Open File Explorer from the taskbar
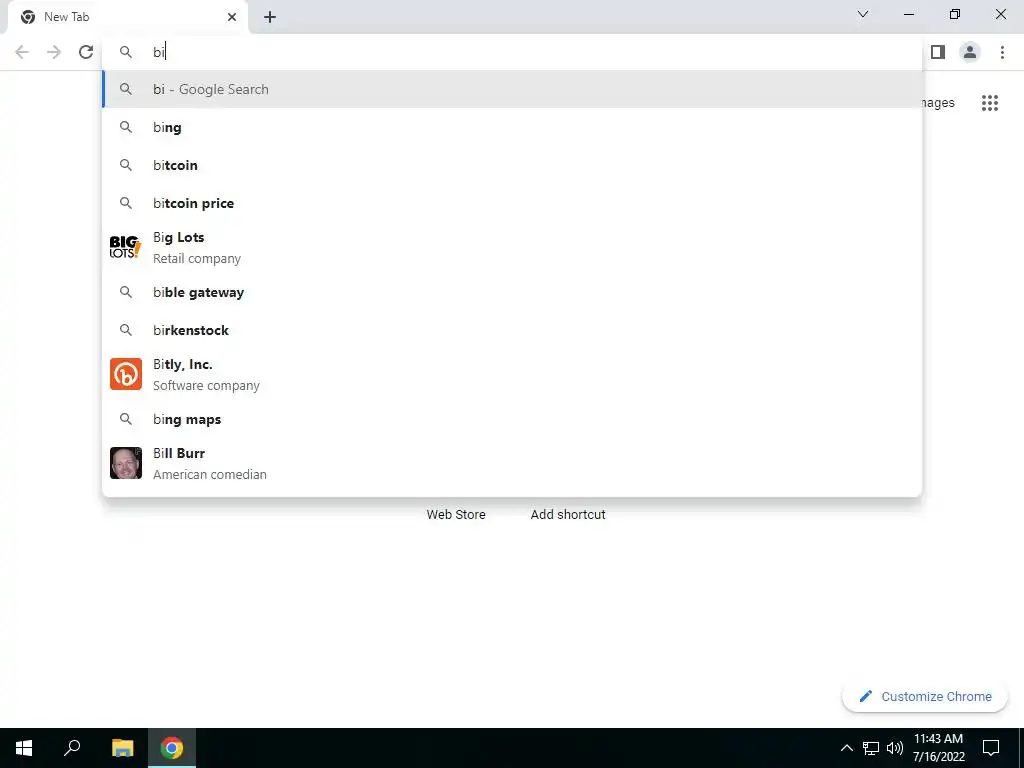The height and width of the screenshot is (768, 1024). pos(122,748)
